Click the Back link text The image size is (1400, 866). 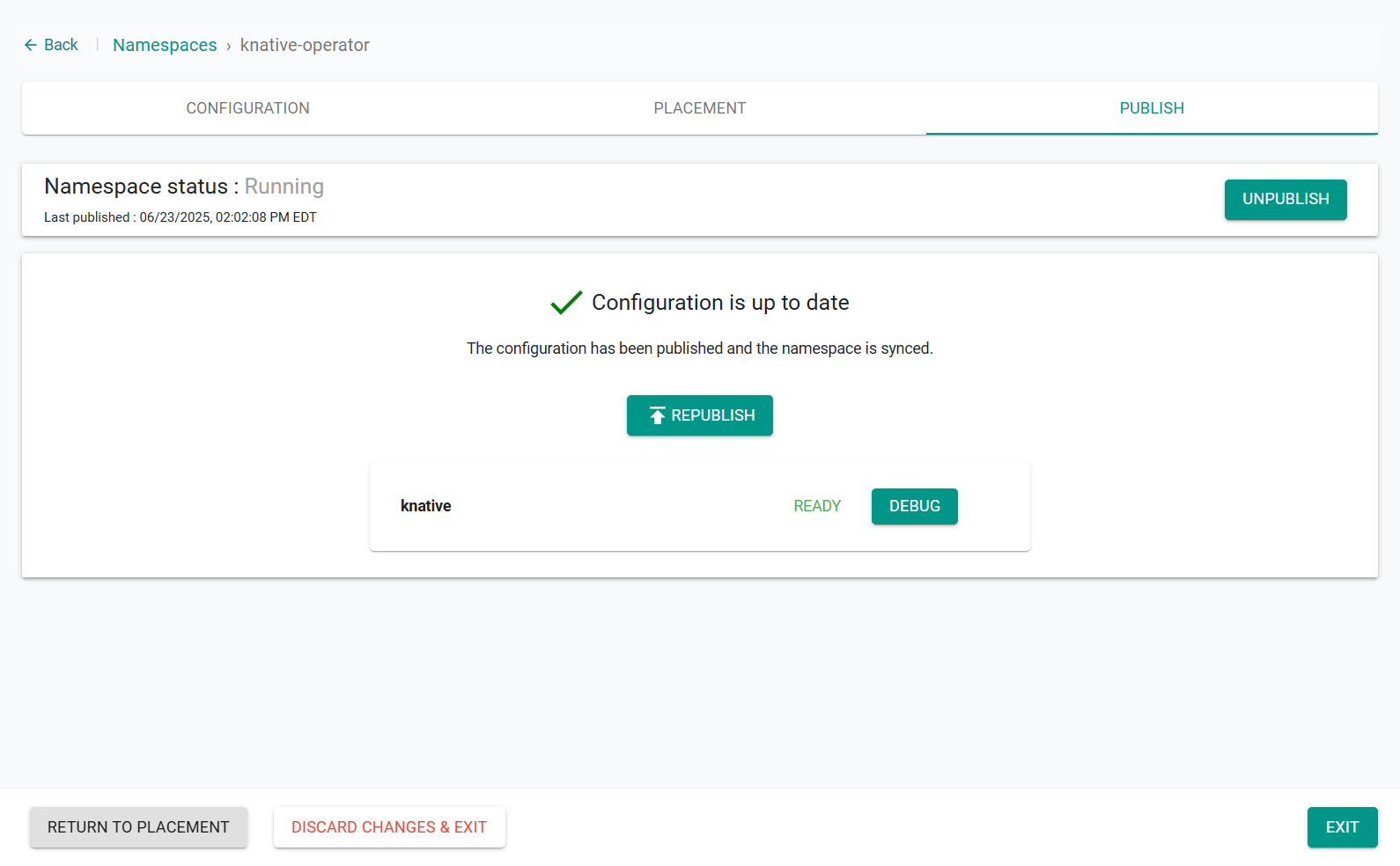click(61, 45)
